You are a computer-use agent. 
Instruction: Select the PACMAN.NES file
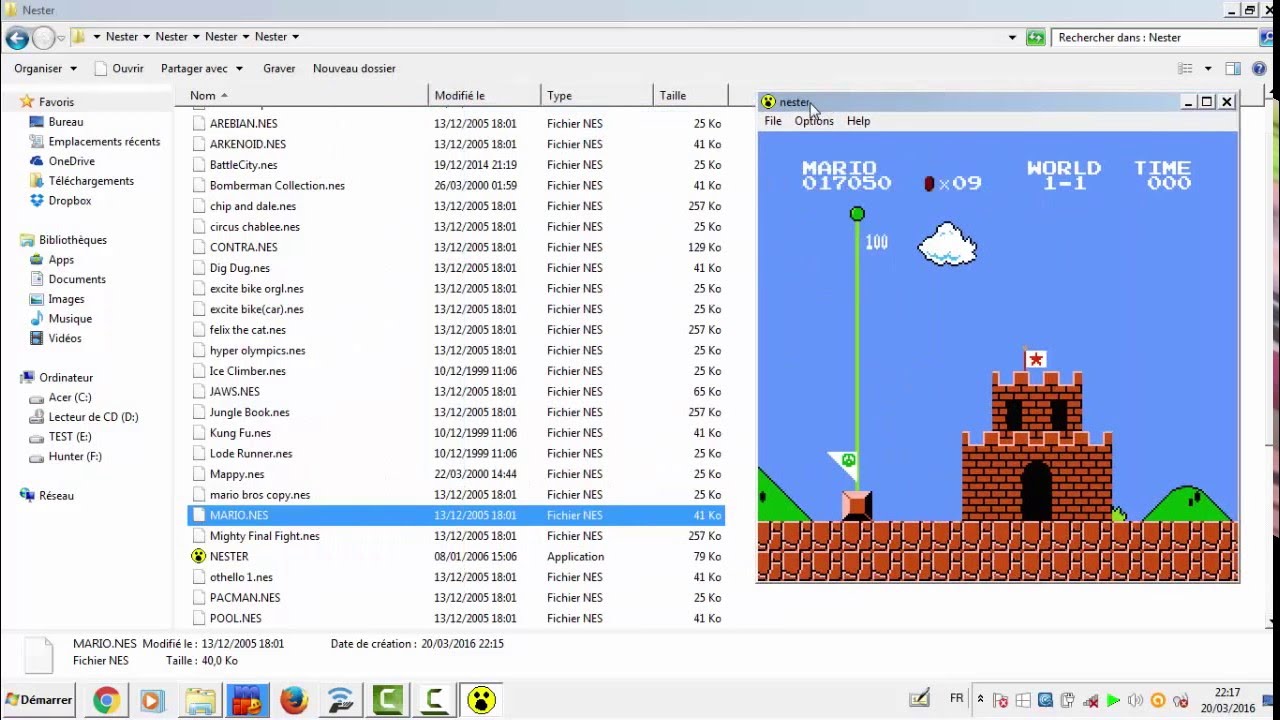coord(457,598)
